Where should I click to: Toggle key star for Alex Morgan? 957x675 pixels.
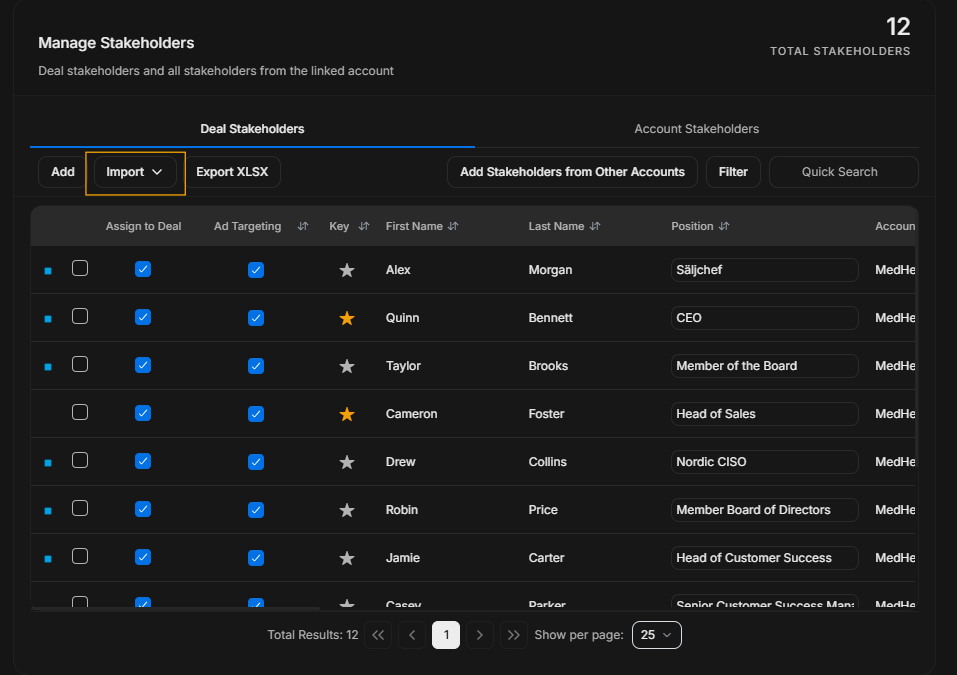347,270
